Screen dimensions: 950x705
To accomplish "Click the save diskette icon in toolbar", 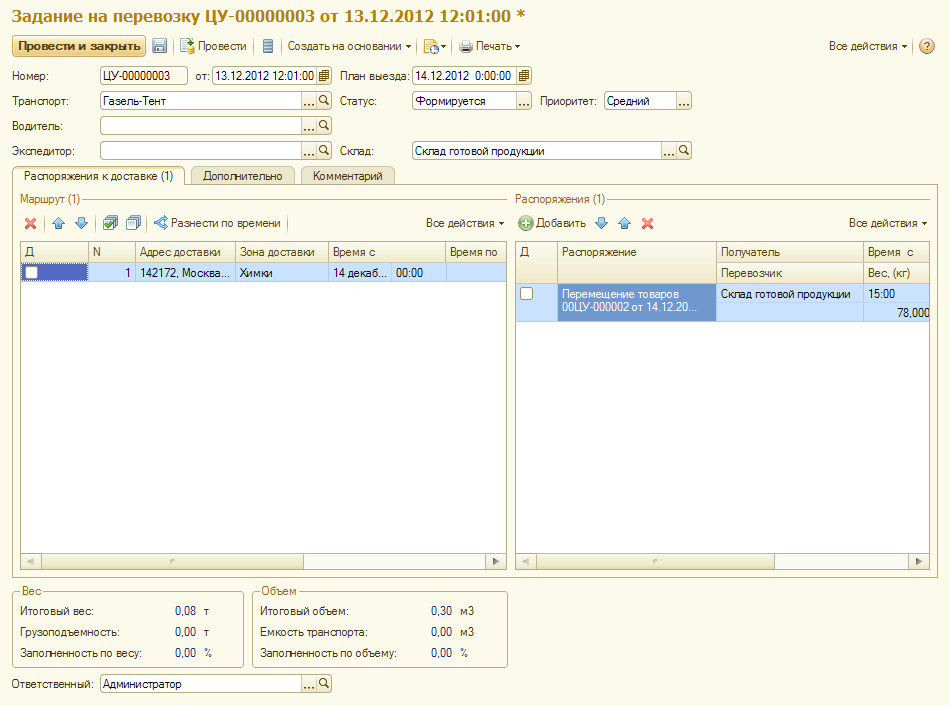I will pos(159,46).
